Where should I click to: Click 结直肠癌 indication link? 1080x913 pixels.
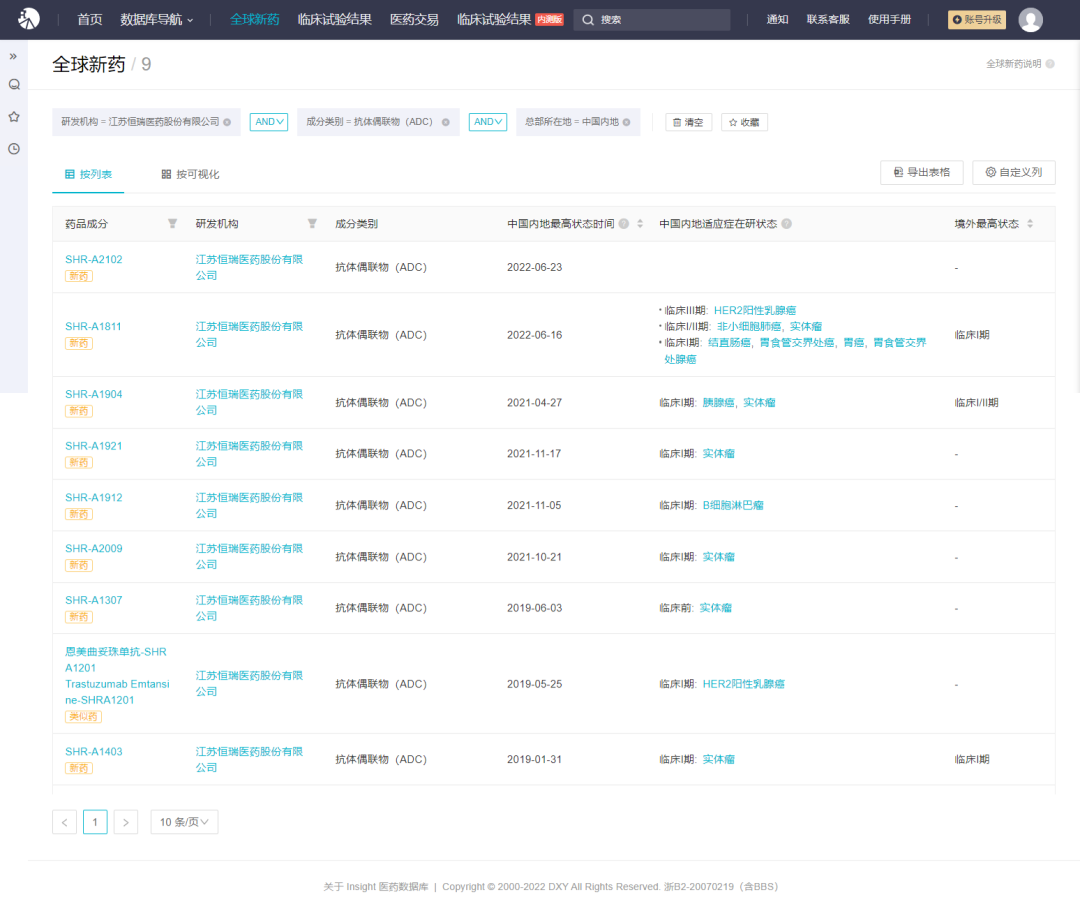click(729, 342)
